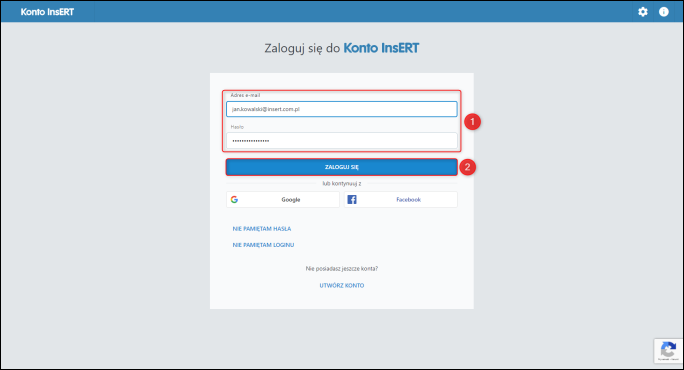Open settings via the gear icon
Viewport: 684px width, 370px height.
click(x=643, y=12)
